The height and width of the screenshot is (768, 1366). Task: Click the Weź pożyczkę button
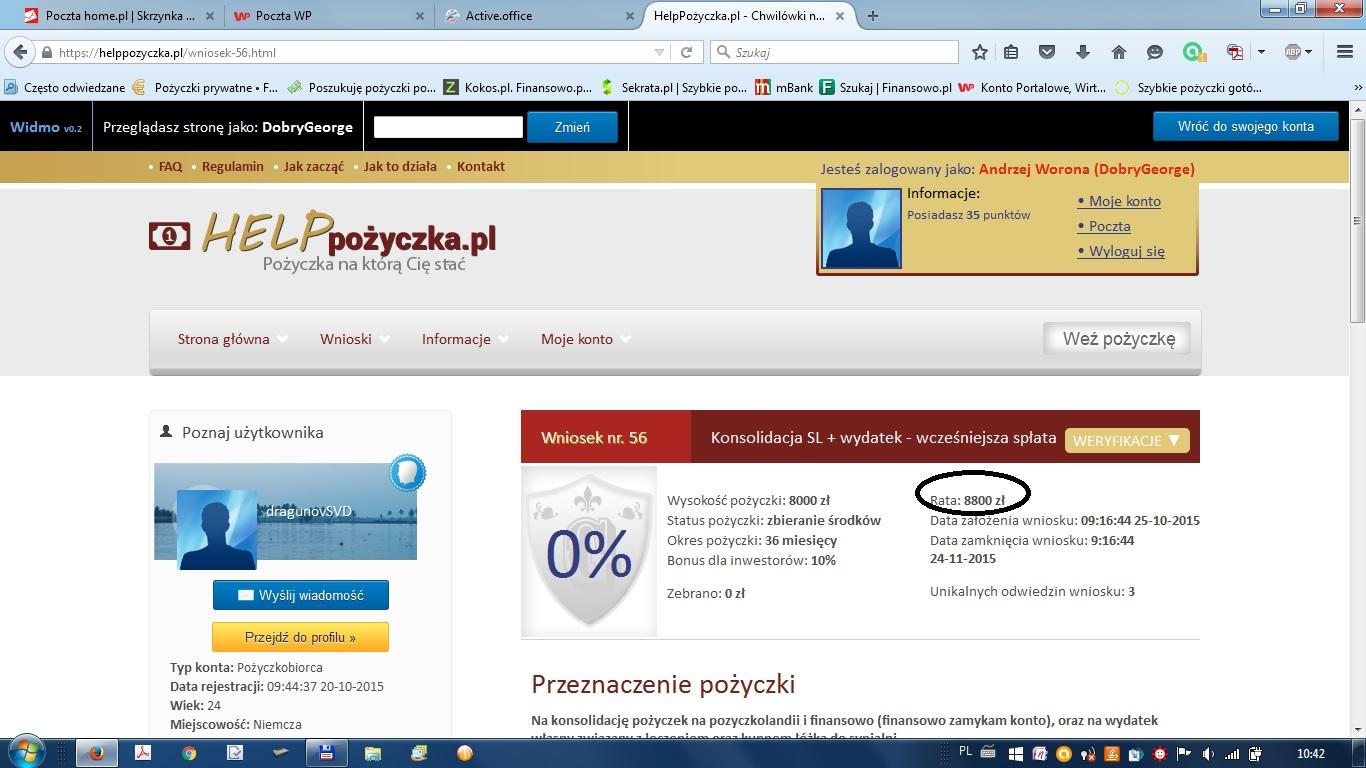tap(1118, 339)
